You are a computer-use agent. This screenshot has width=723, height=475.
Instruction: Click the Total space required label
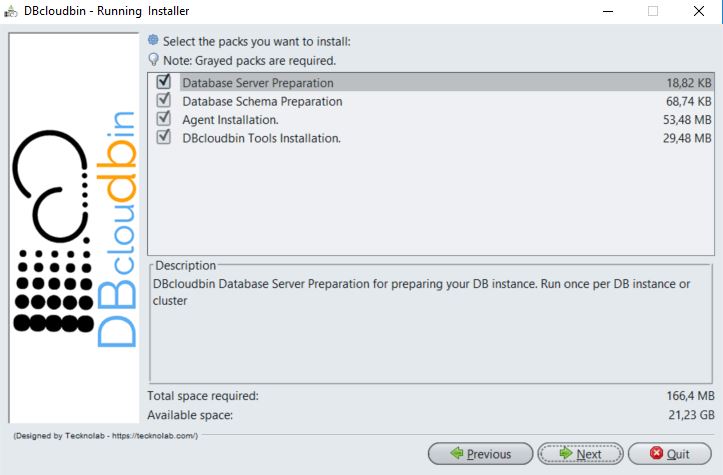pos(203,396)
